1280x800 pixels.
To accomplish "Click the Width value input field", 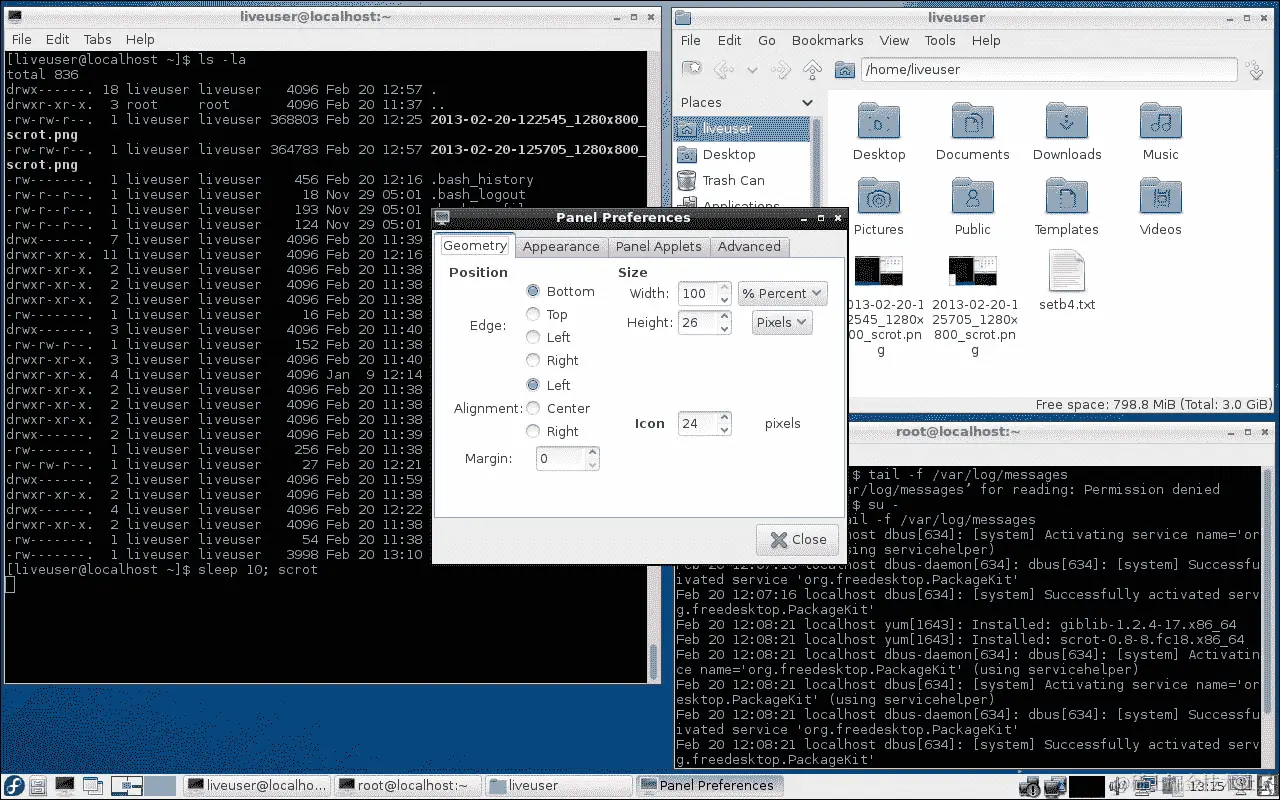I will [x=698, y=293].
